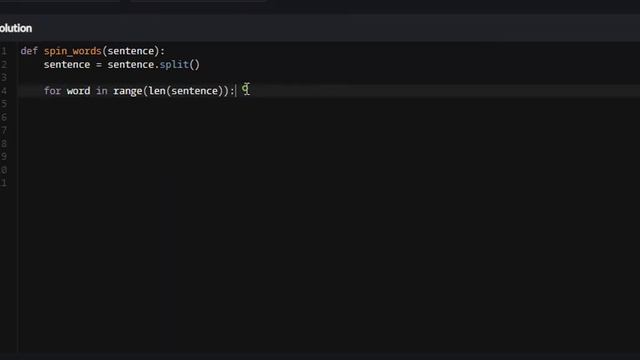Click the split() call on line 2
Image resolution: width=640 pixels, height=360 pixels.
click(179, 65)
